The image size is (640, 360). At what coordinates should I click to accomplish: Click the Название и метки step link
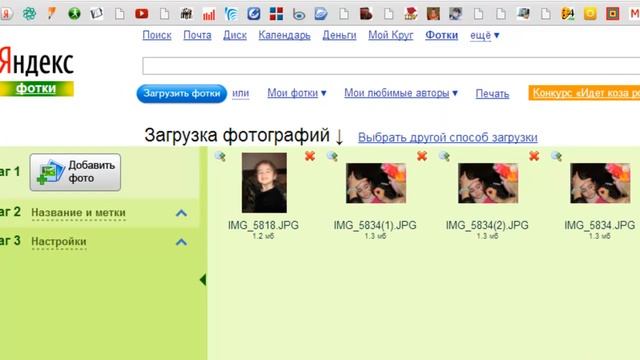78,213
